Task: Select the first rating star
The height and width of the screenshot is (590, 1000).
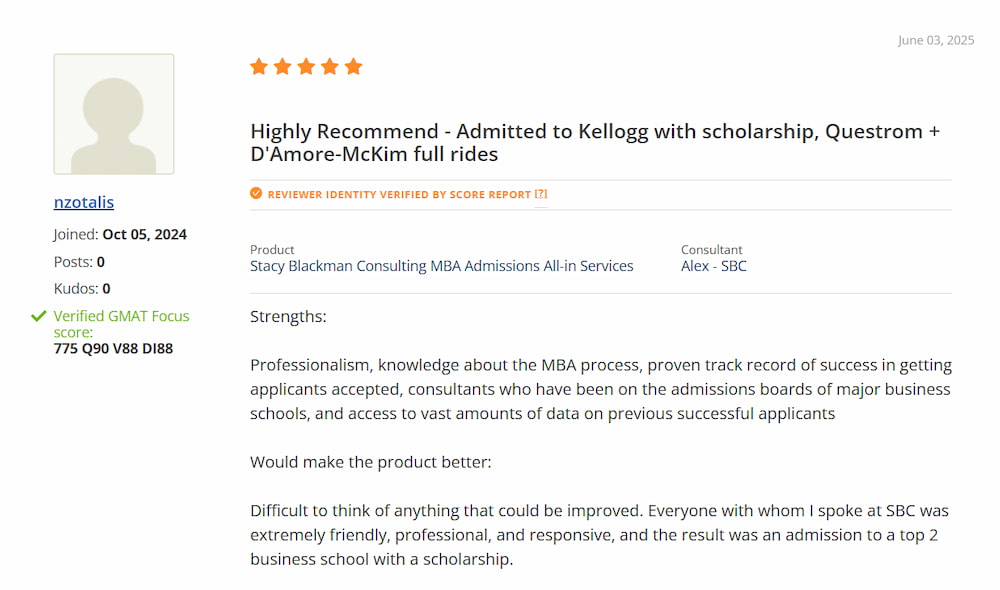Action: click(259, 66)
